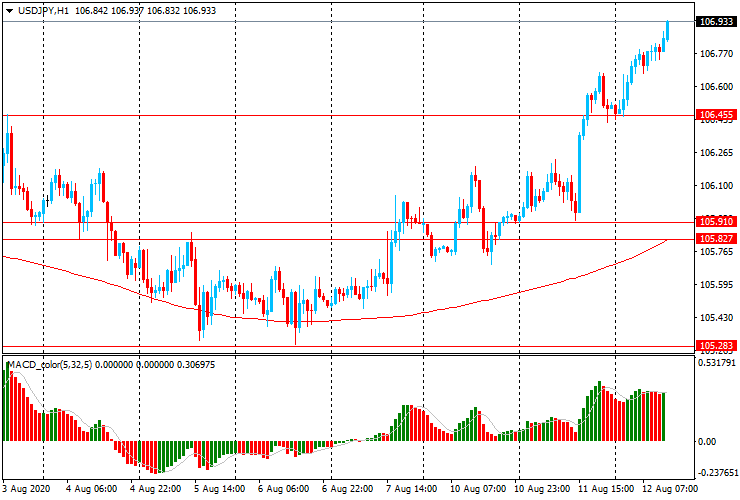The height and width of the screenshot is (500, 740).
Task: Click the MACD zero level 0.00 label
Action: [706, 441]
